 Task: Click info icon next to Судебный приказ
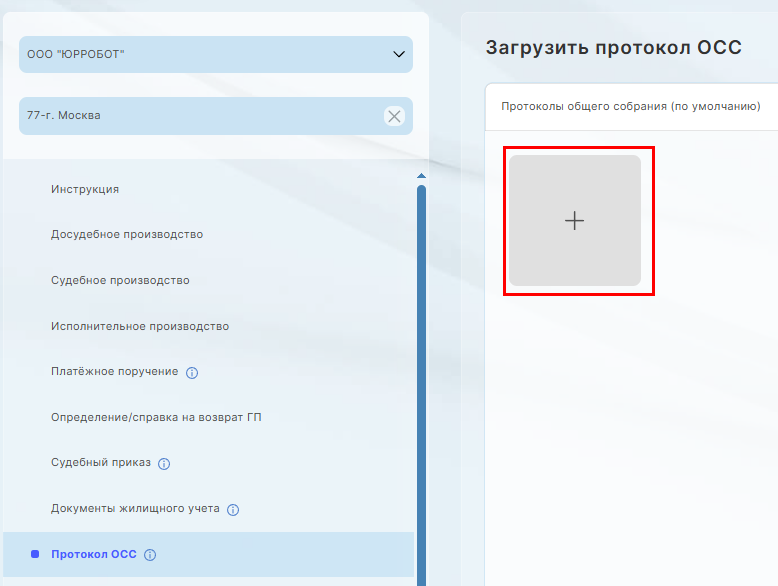164,464
